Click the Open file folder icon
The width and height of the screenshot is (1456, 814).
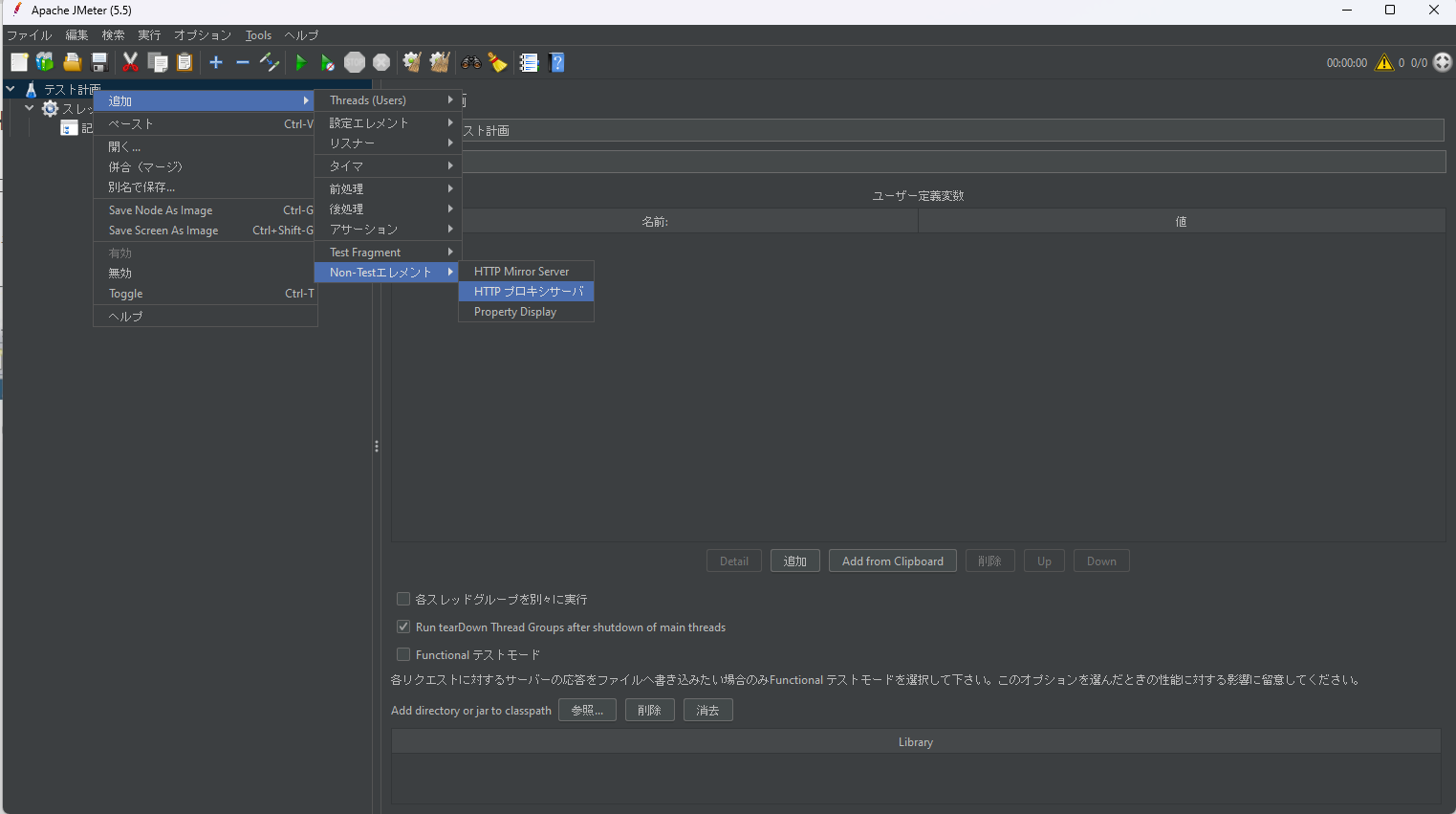coord(72,62)
